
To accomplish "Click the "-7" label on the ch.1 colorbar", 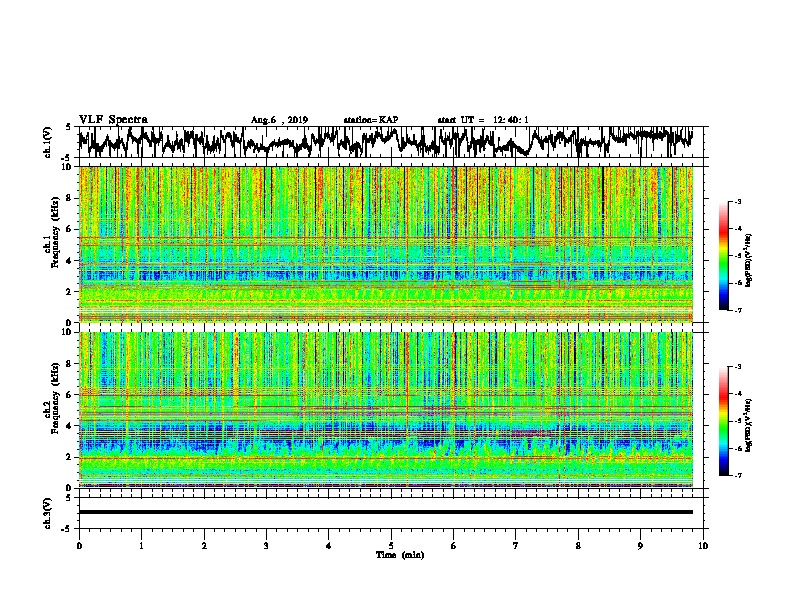I will coord(737,310).
